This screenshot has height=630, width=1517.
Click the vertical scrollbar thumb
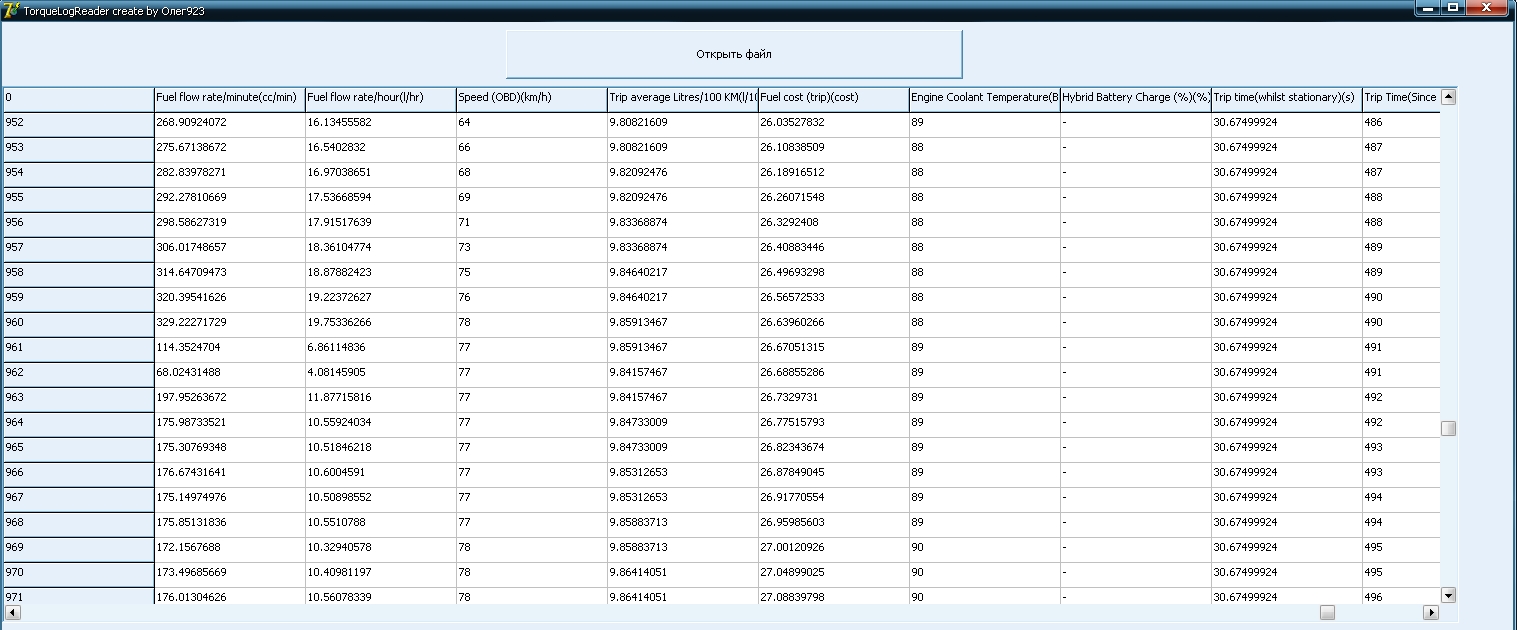point(1448,428)
